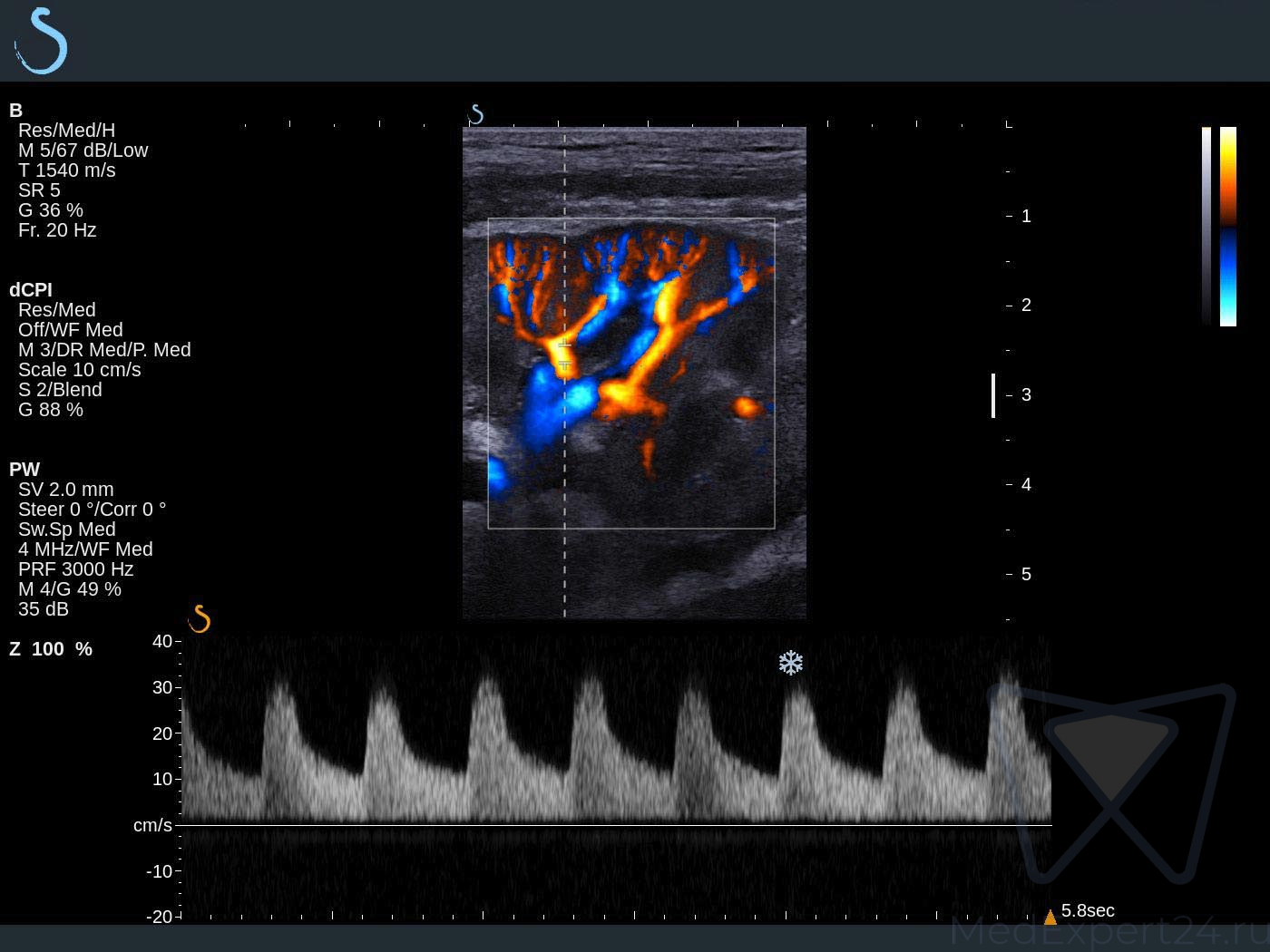
Task: Click the SV 2.0 mm parameter
Action: point(66,490)
